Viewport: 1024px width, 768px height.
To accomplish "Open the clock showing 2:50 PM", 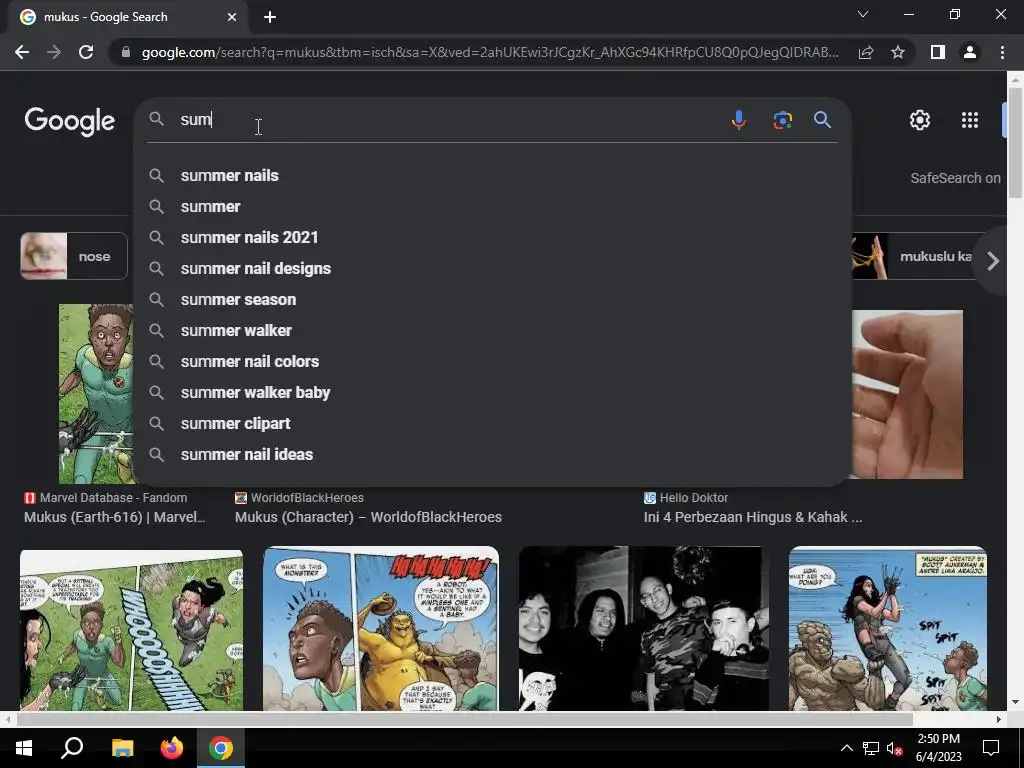I will point(938,748).
